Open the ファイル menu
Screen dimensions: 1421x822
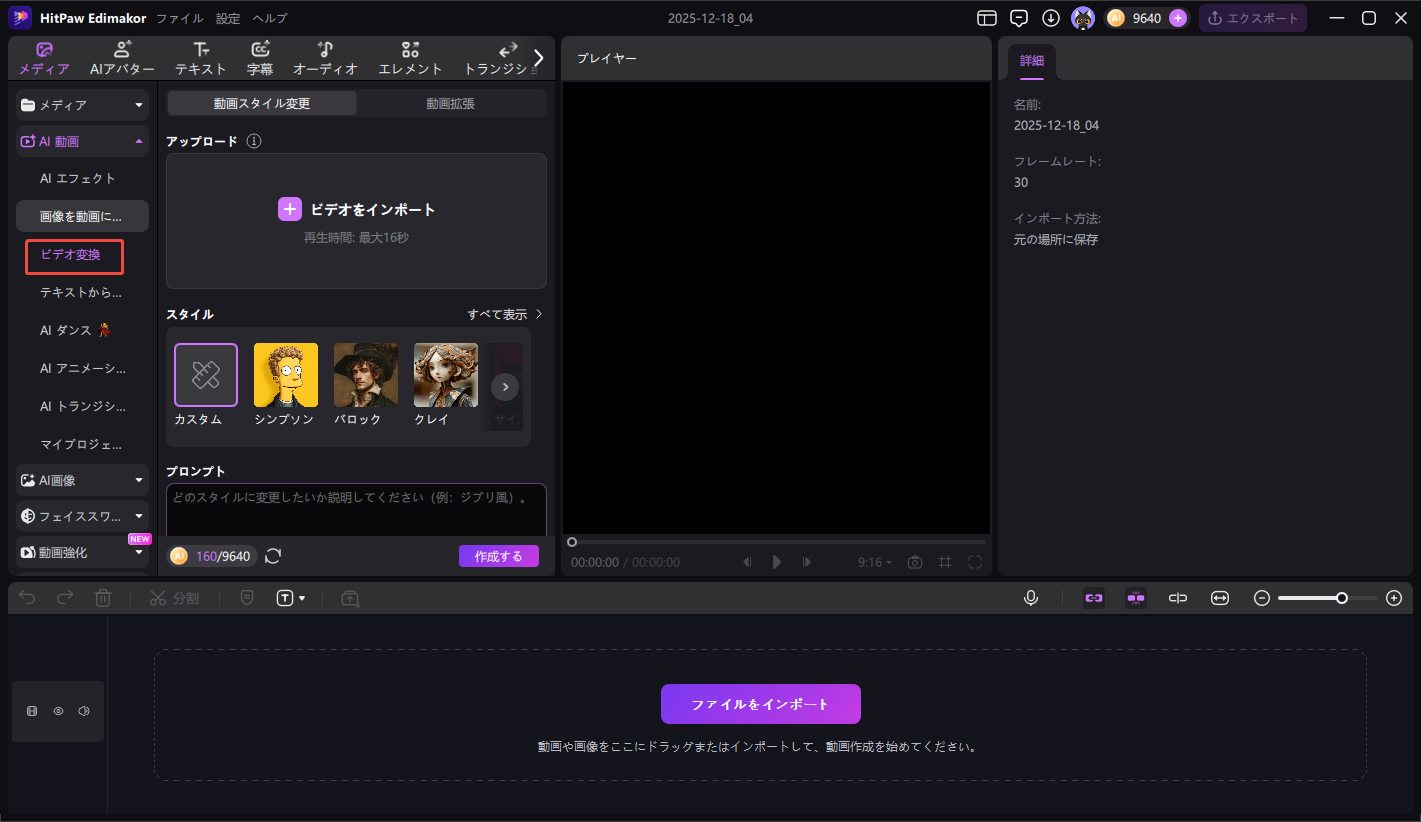[179, 18]
